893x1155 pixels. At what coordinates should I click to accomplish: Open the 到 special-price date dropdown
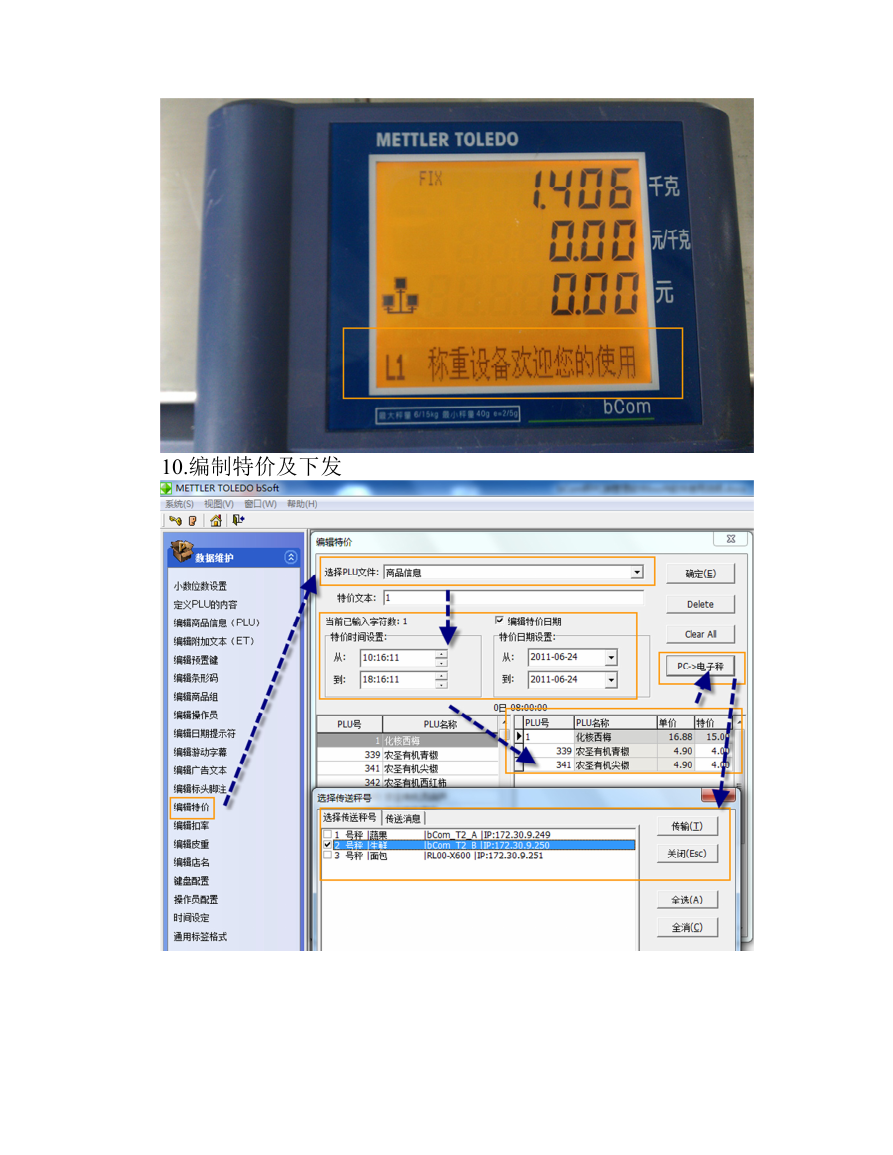point(611,680)
